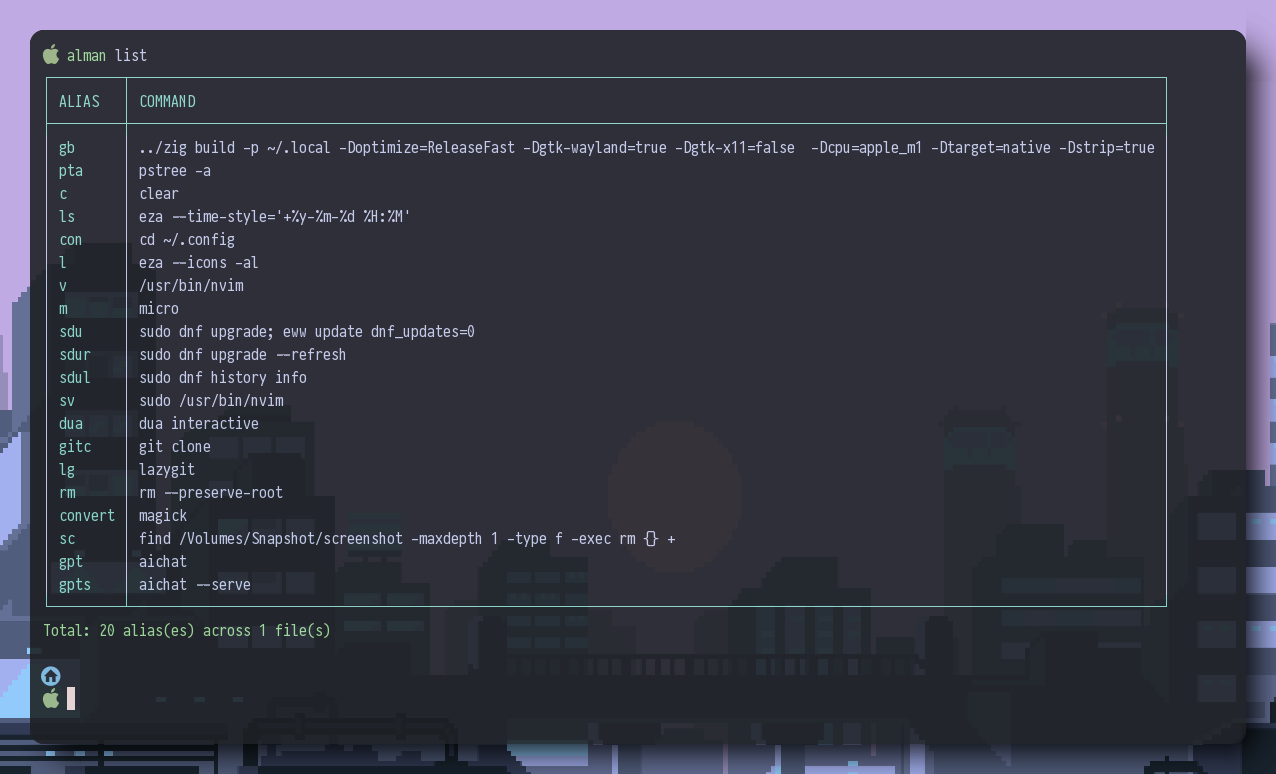Image resolution: width=1276 pixels, height=774 pixels.
Task: Click 'sudo dnf upgrade; eww update' command
Action: pos(307,332)
